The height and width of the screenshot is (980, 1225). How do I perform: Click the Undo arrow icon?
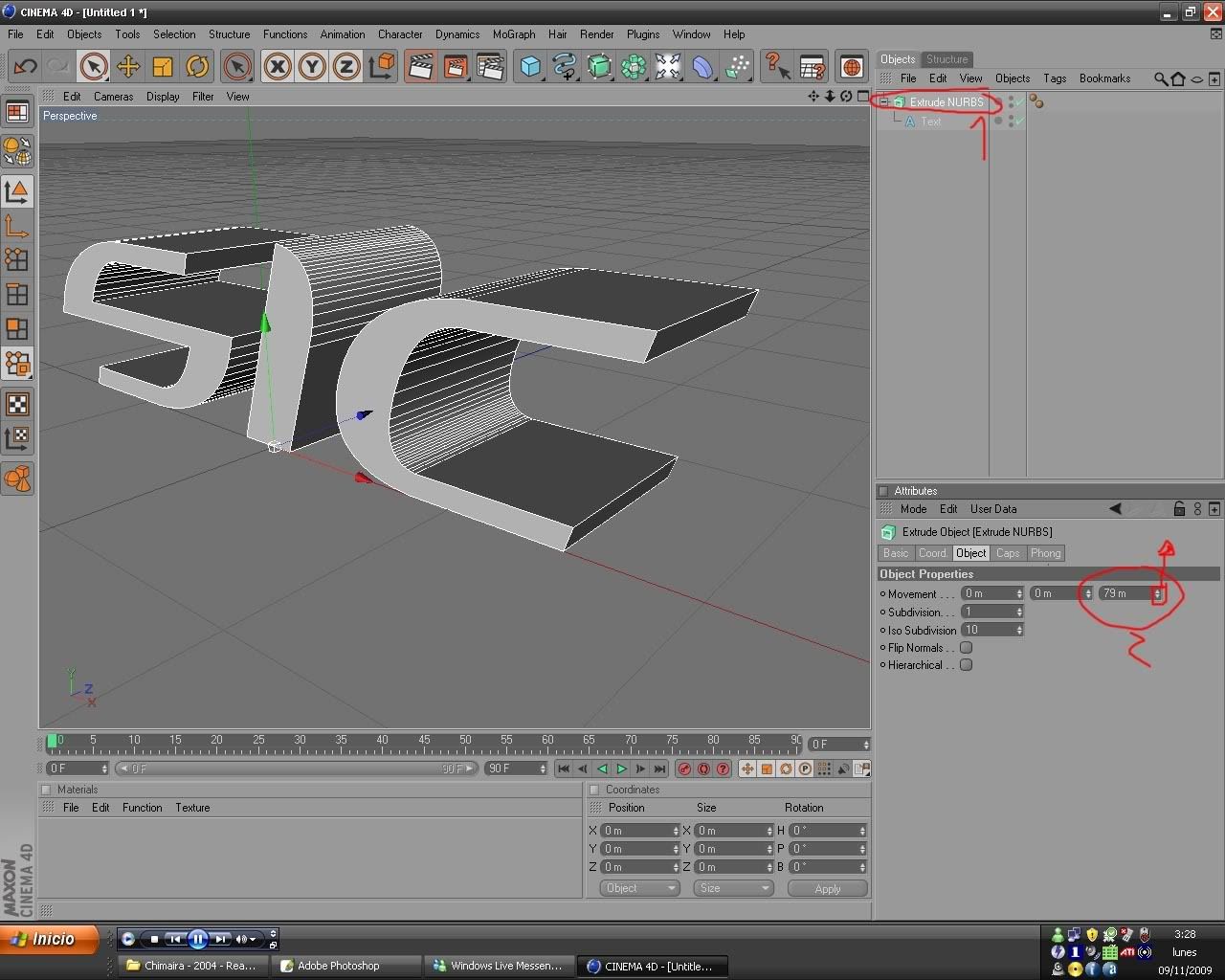click(x=25, y=66)
